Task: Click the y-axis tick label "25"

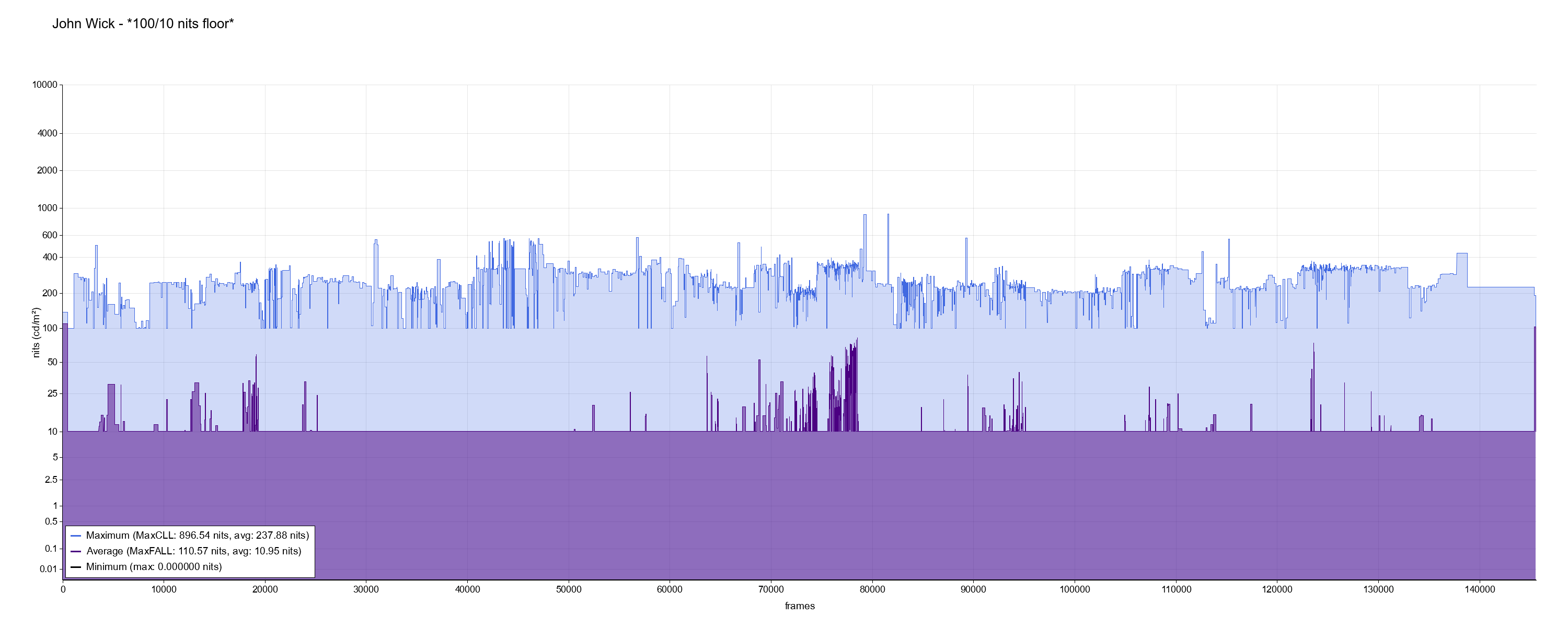Action: coord(52,394)
